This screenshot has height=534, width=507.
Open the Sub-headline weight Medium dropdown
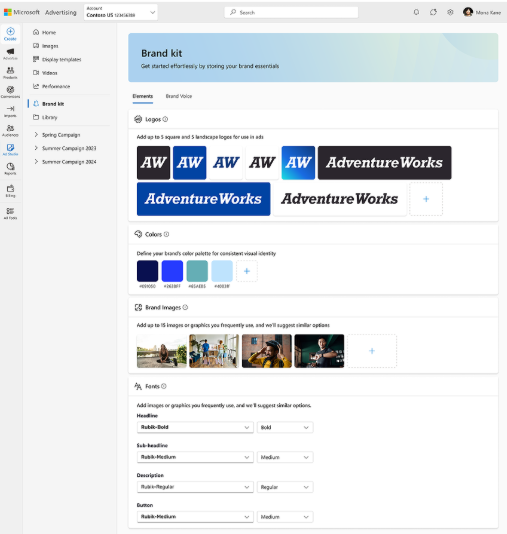point(285,457)
